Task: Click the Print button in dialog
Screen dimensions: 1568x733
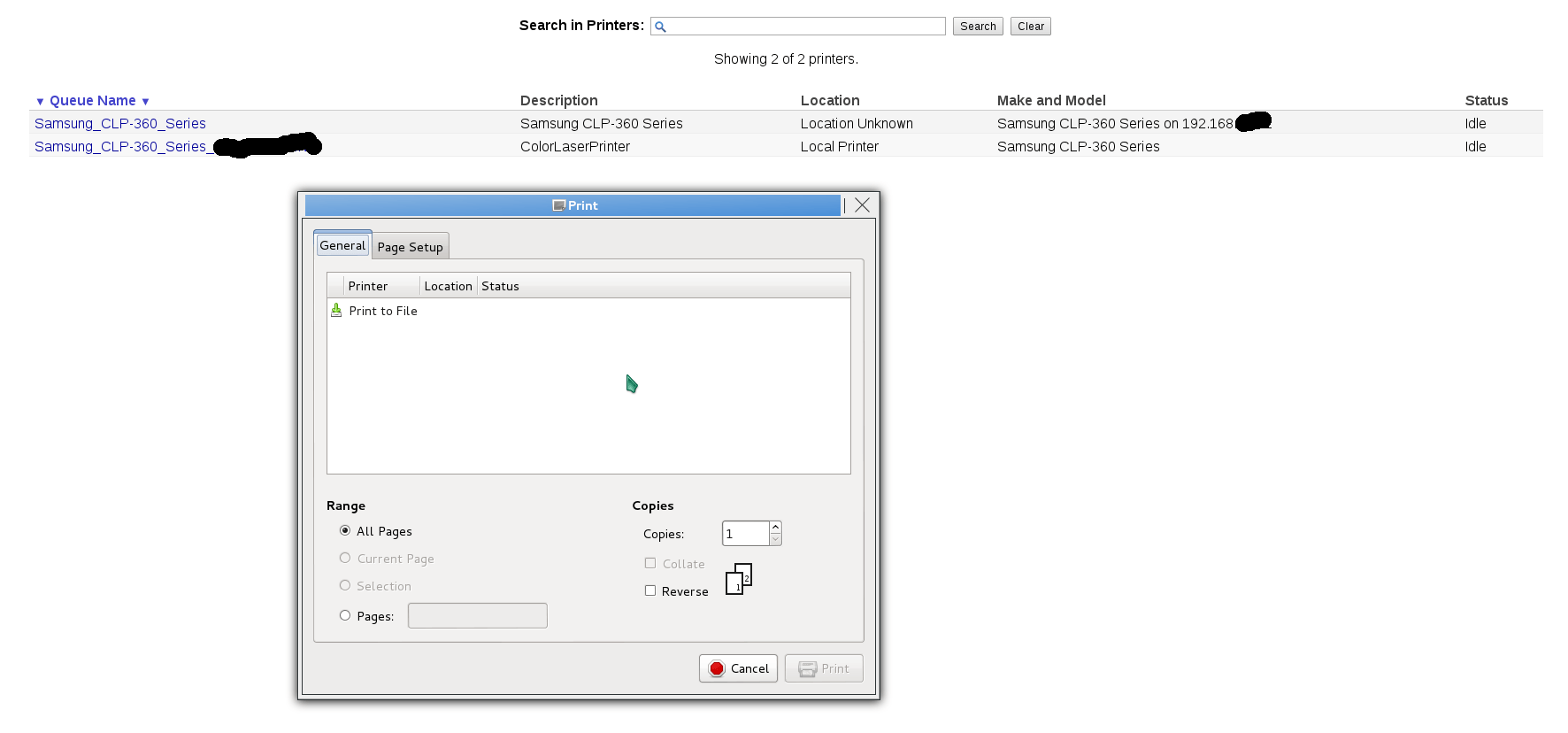Action: [x=824, y=668]
